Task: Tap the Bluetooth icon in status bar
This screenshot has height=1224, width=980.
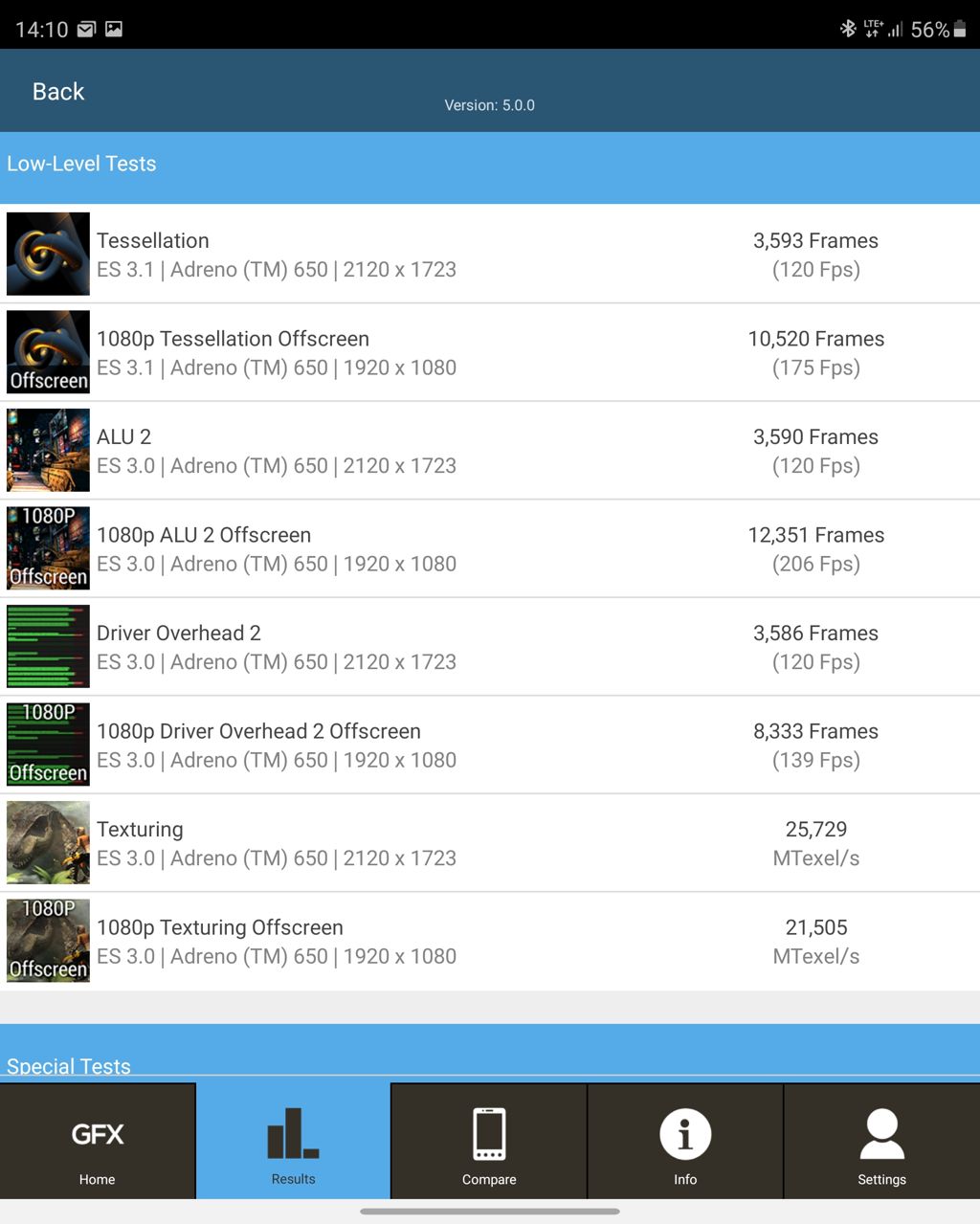Action: click(847, 29)
